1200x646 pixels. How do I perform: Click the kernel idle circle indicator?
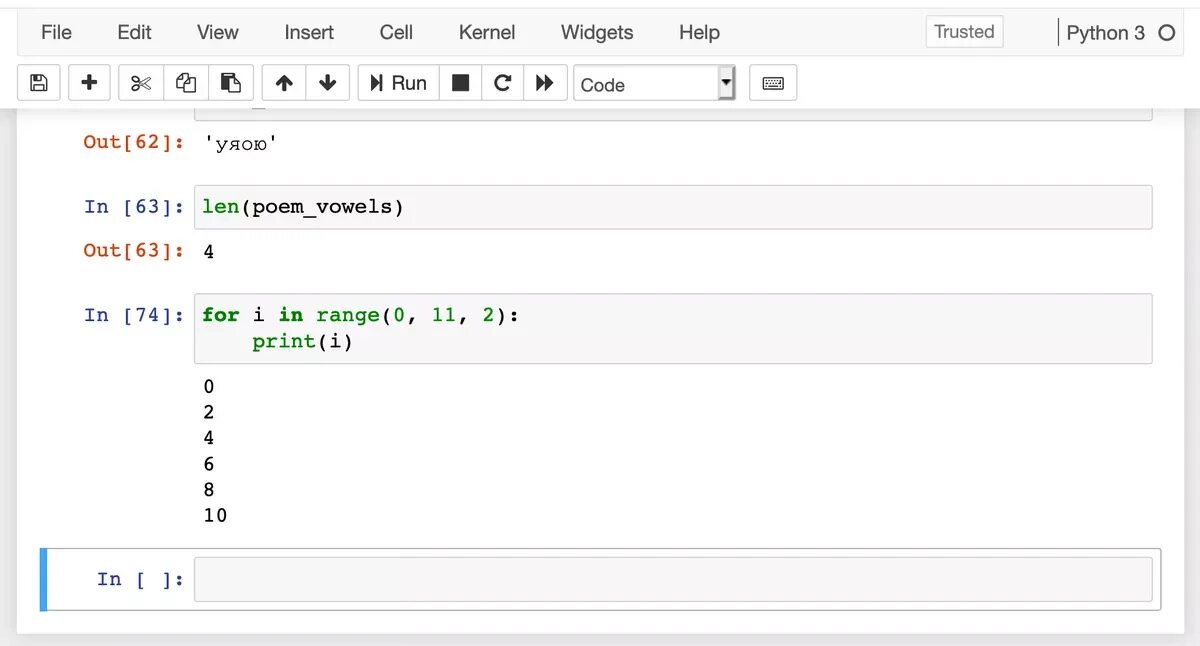[1166, 33]
